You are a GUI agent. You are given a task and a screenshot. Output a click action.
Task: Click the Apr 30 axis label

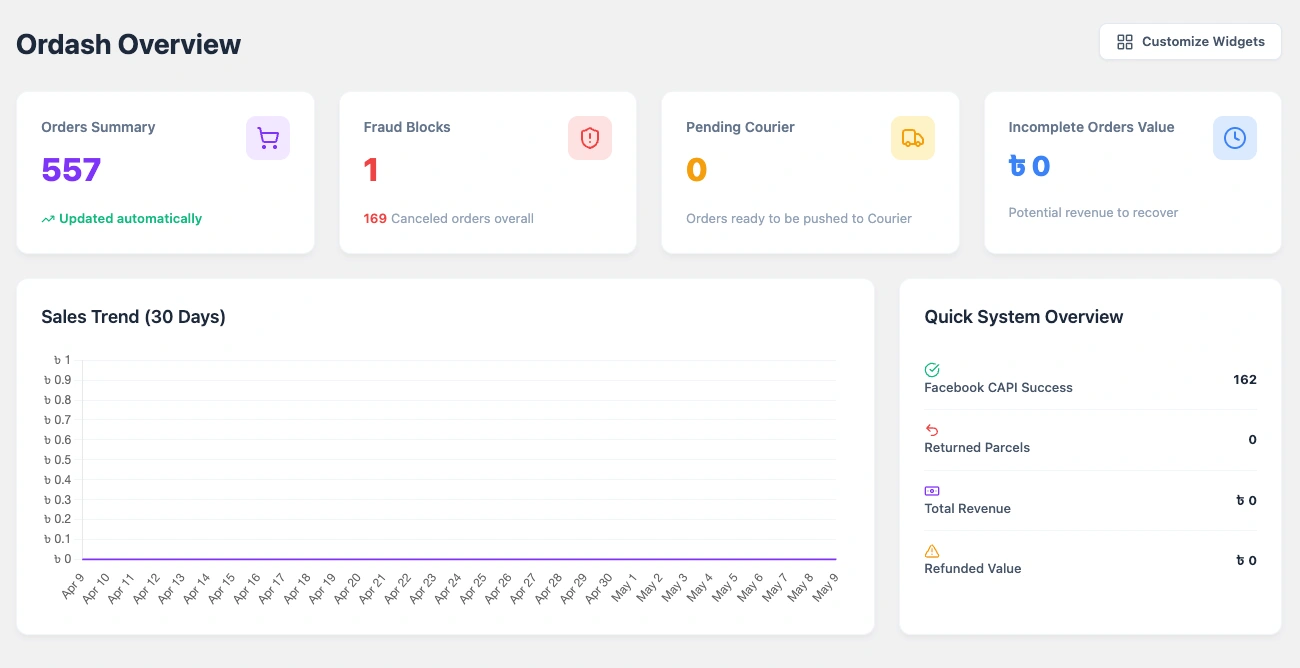coord(598,590)
